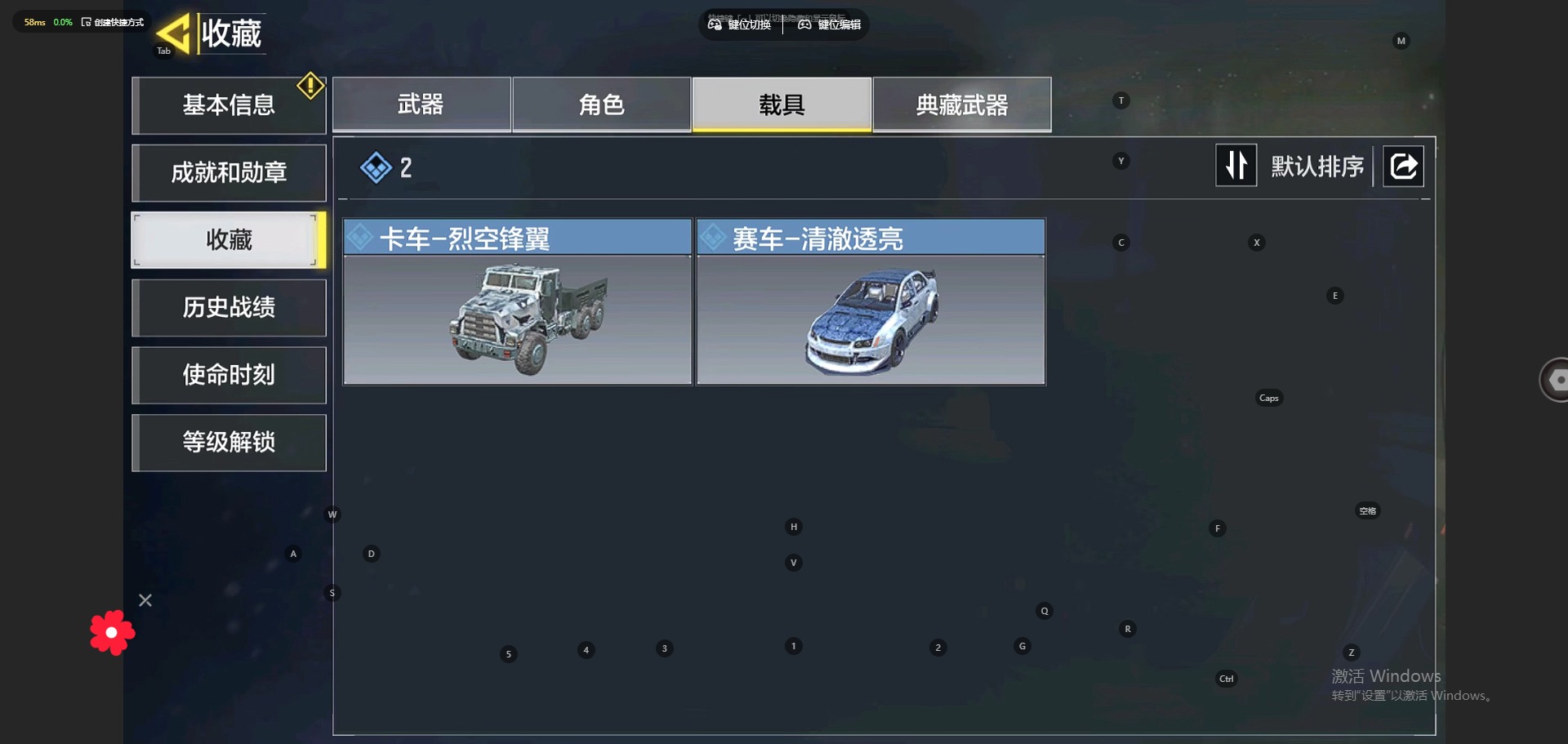Open the 等级解锁 section
1568x744 pixels.
[229, 443]
